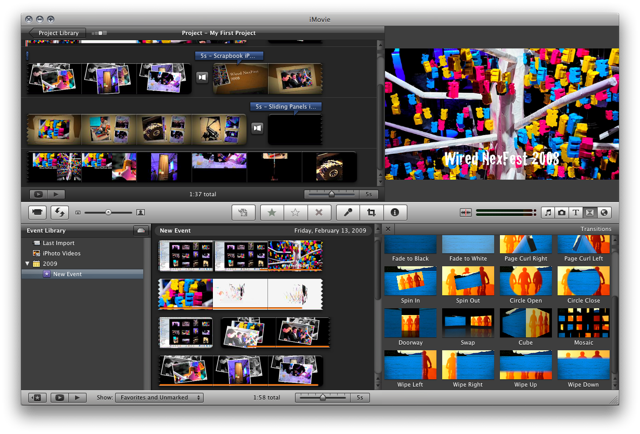
Task: Select the Wipe Left transition
Action: tap(410, 369)
